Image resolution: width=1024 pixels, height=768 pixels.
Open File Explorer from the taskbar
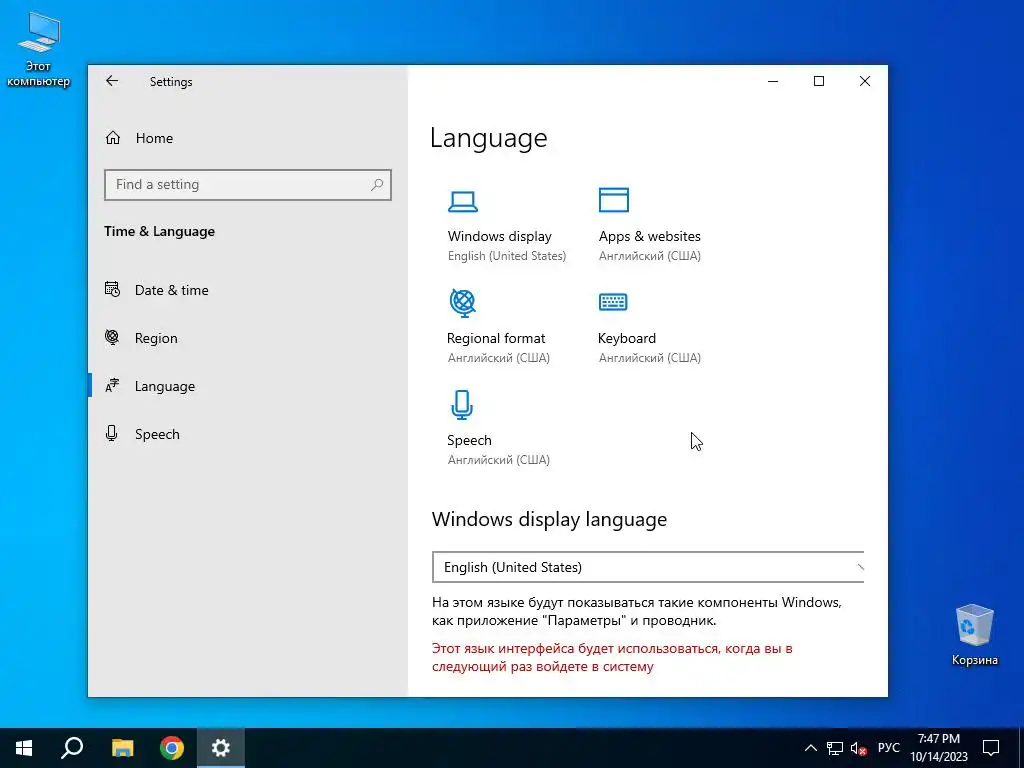coord(122,748)
